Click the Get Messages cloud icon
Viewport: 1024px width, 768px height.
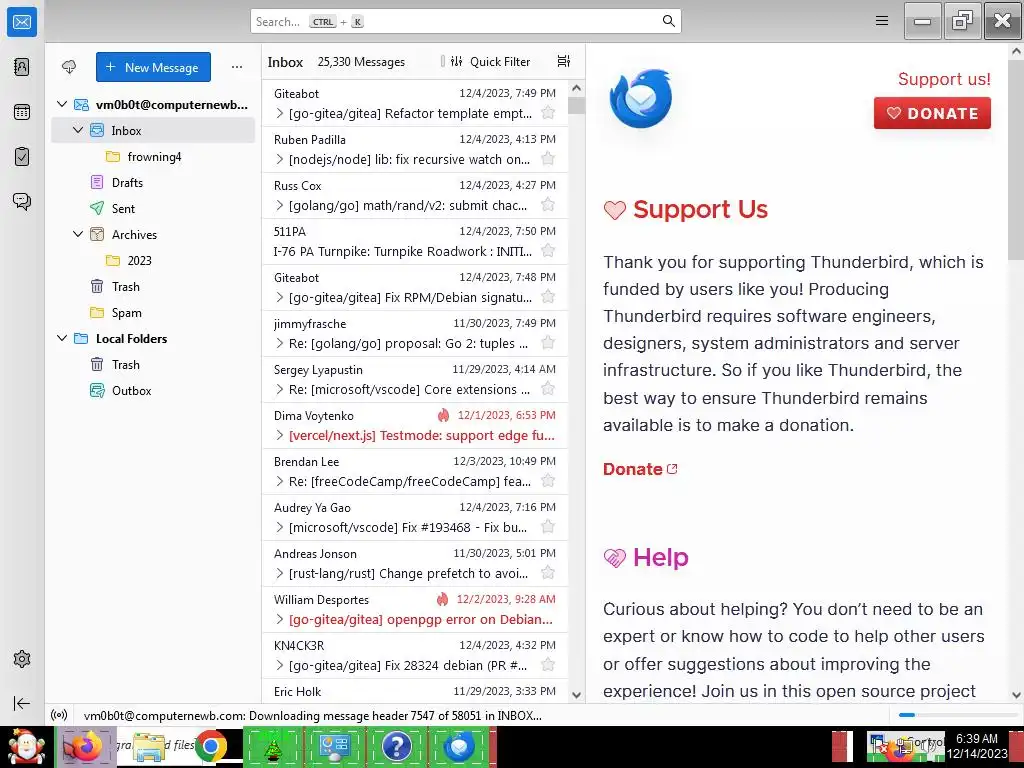69,67
